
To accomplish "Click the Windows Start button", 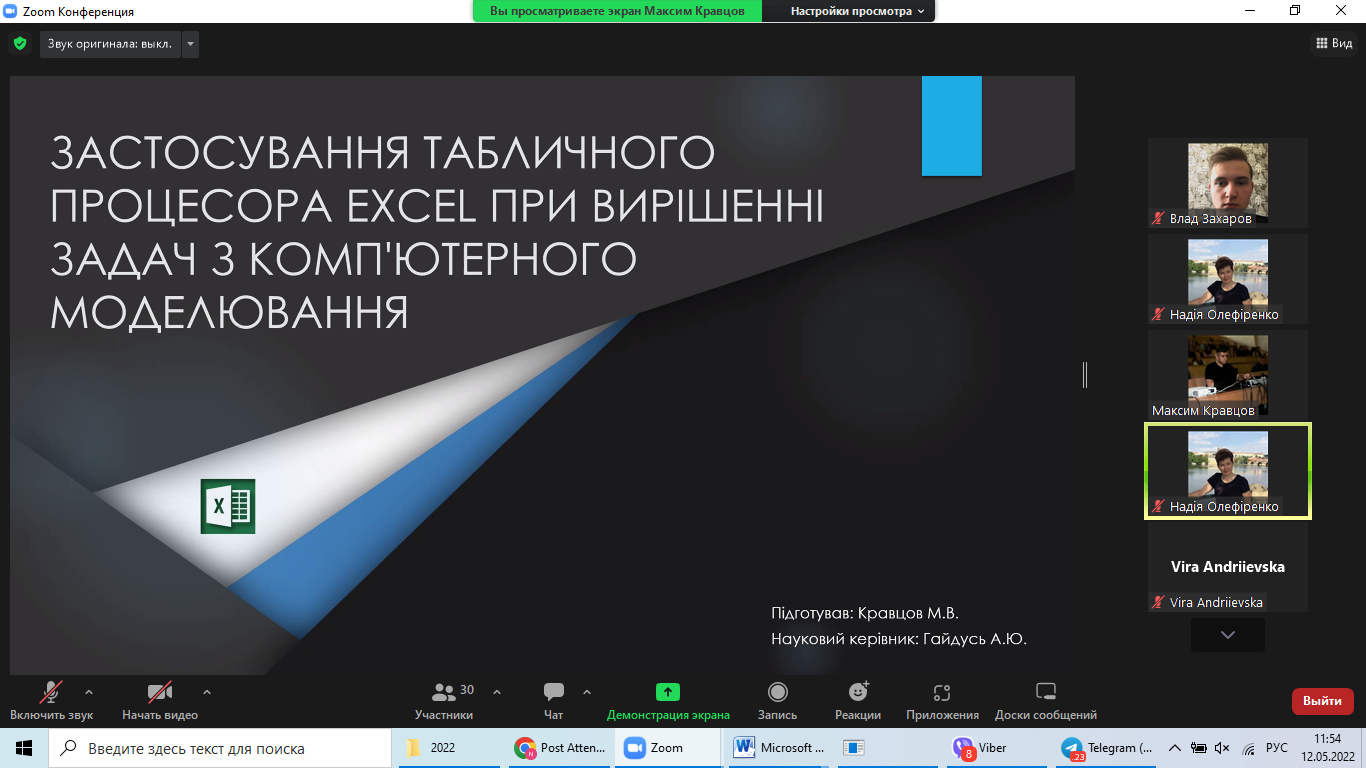I will (x=24, y=748).
